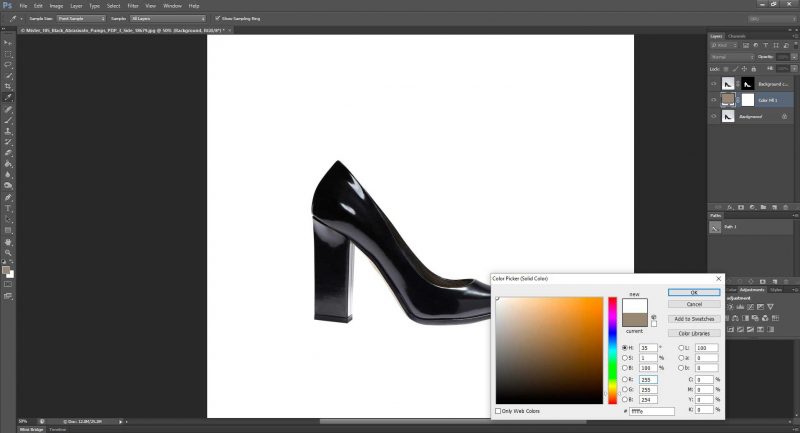Click the Color Libraries button
This screenshot has height=433, width=800.
(x=694, y=333)
